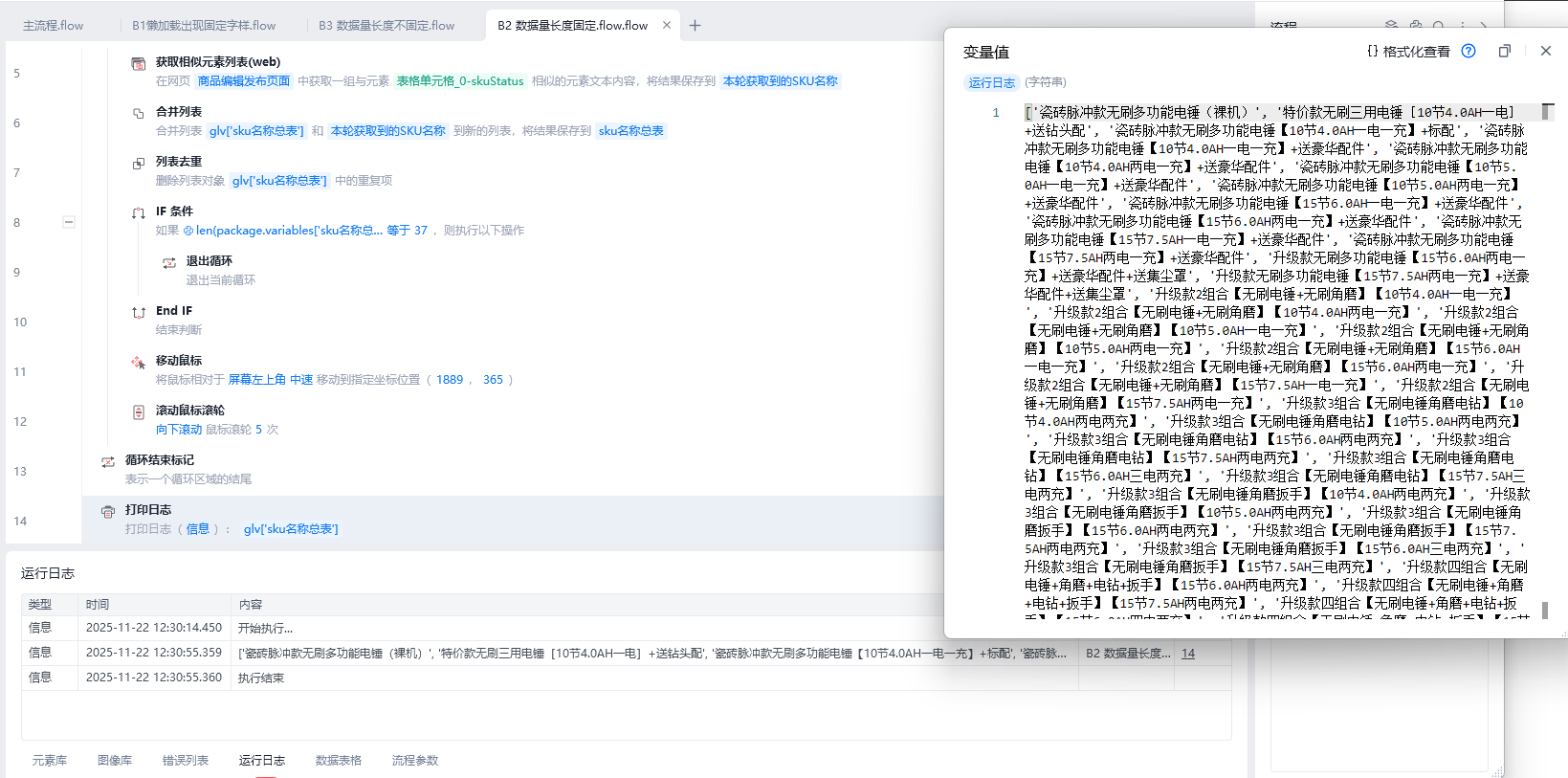
Task: Click glv['sku名称总表'] in the 打印日志 step
Action: pos(291,529)
